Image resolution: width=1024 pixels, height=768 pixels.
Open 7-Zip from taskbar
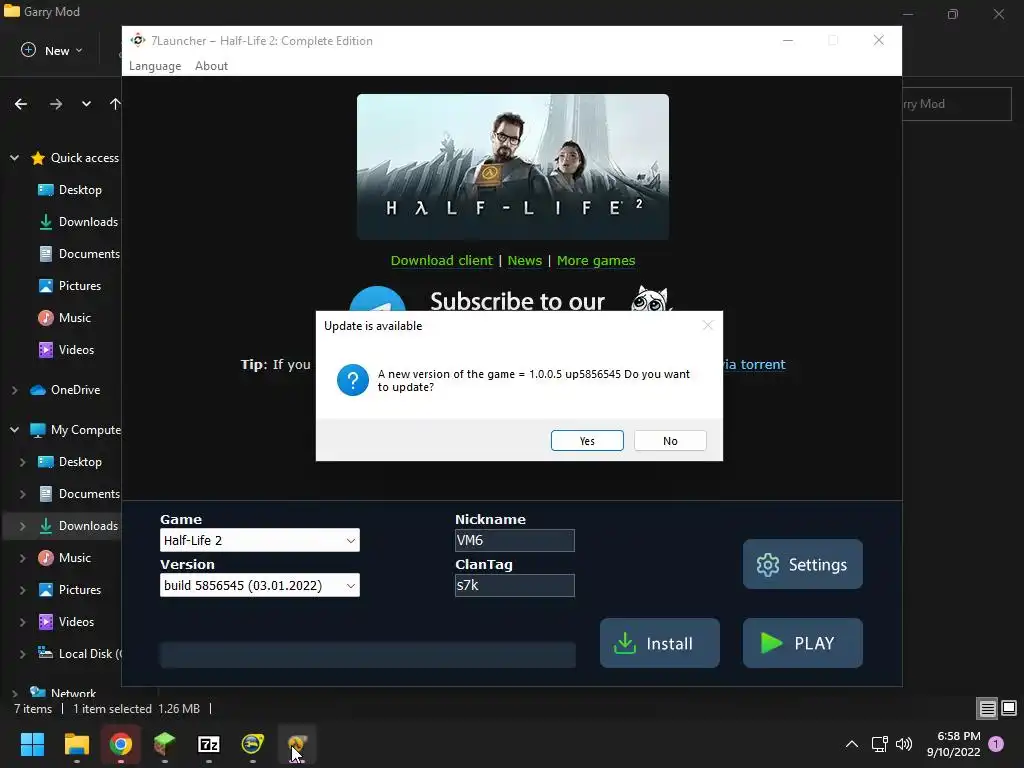[x=209, y=744]
